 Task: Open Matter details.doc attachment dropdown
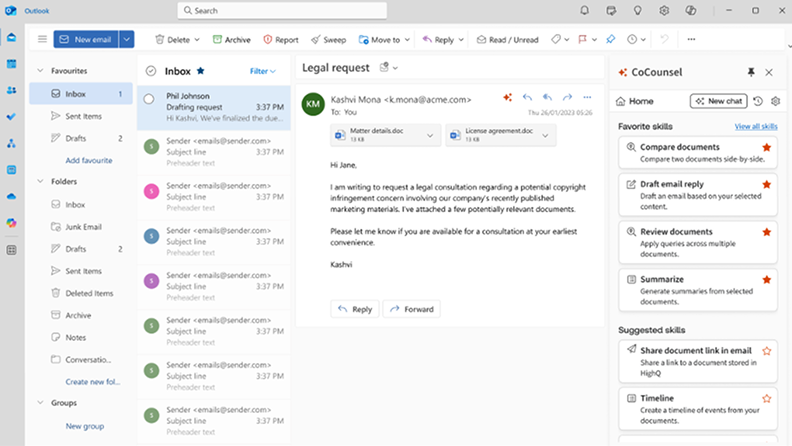431,135
